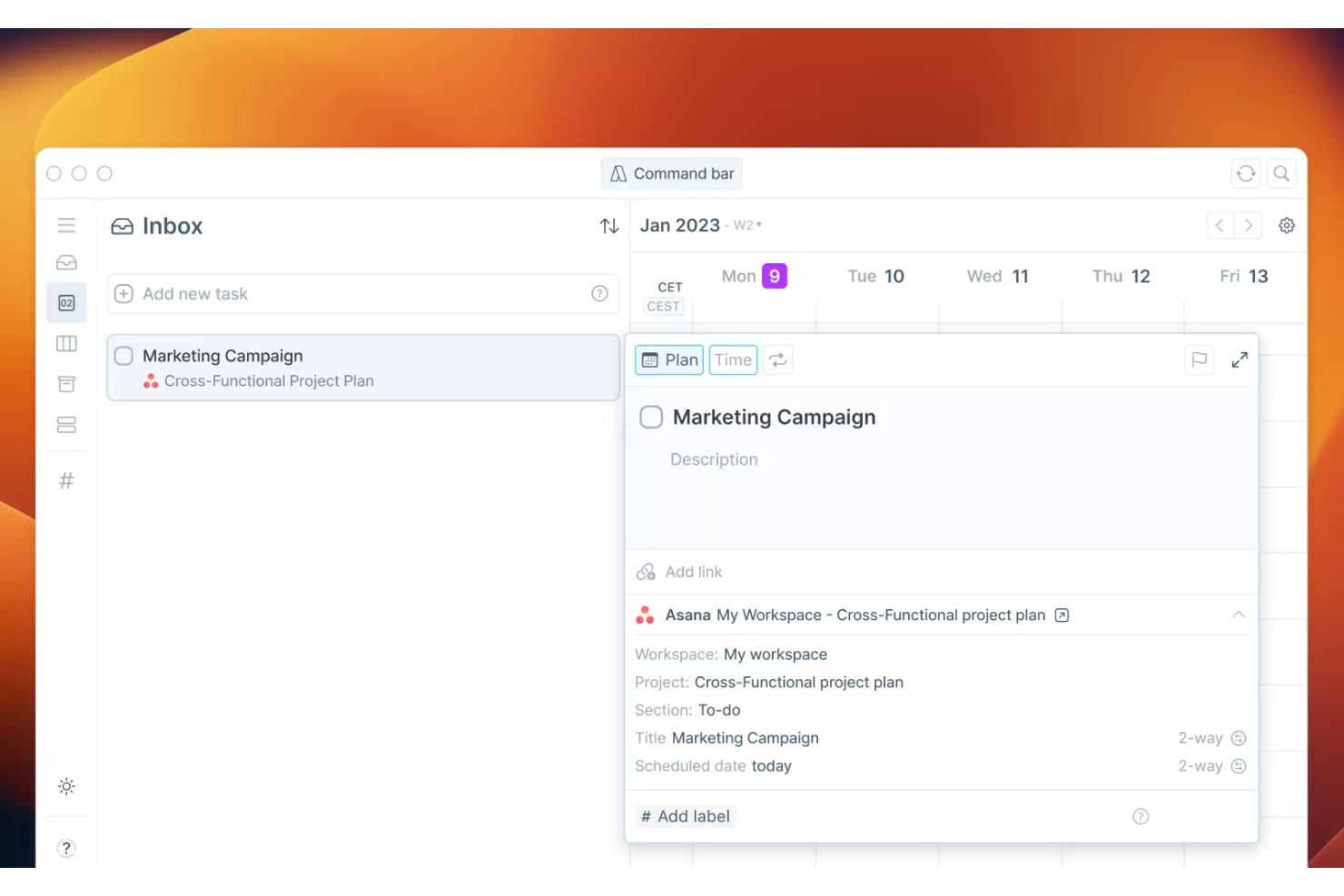Screen dimensions: 1344x896
Task: Open help question mark in sidebar
Action: coord(66,848)
